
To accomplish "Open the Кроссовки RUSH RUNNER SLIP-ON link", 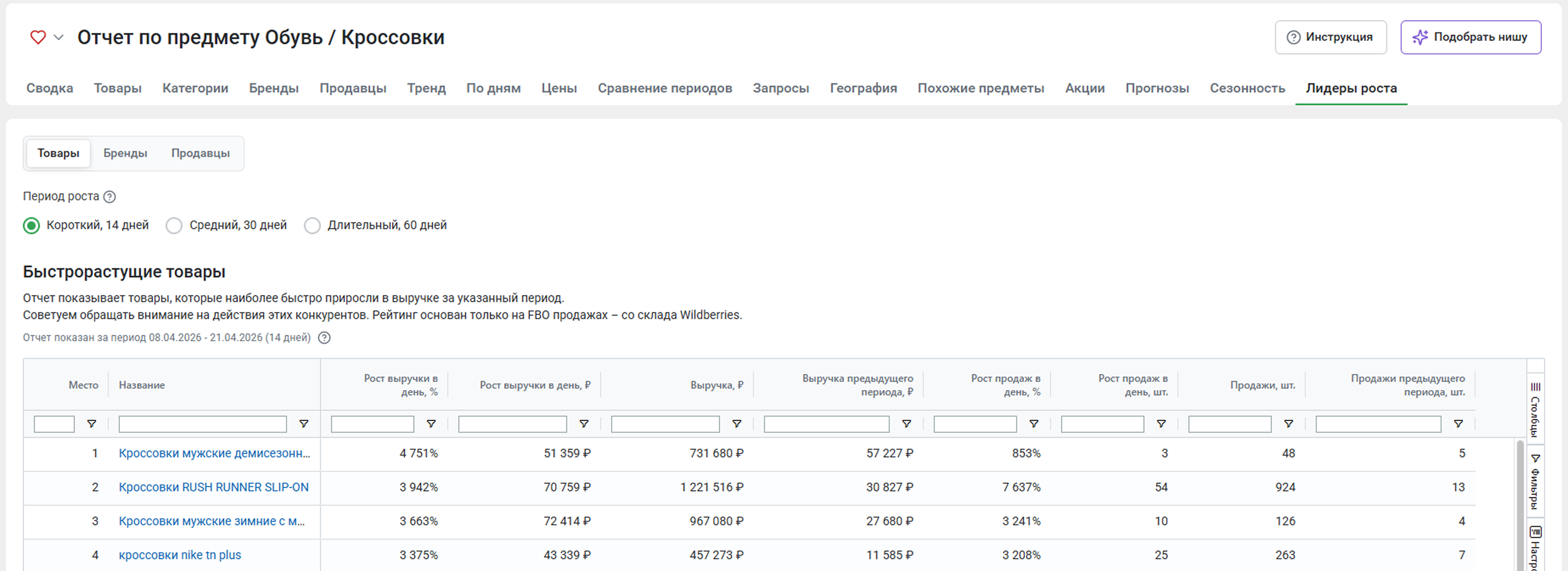I will pos(214,487).
